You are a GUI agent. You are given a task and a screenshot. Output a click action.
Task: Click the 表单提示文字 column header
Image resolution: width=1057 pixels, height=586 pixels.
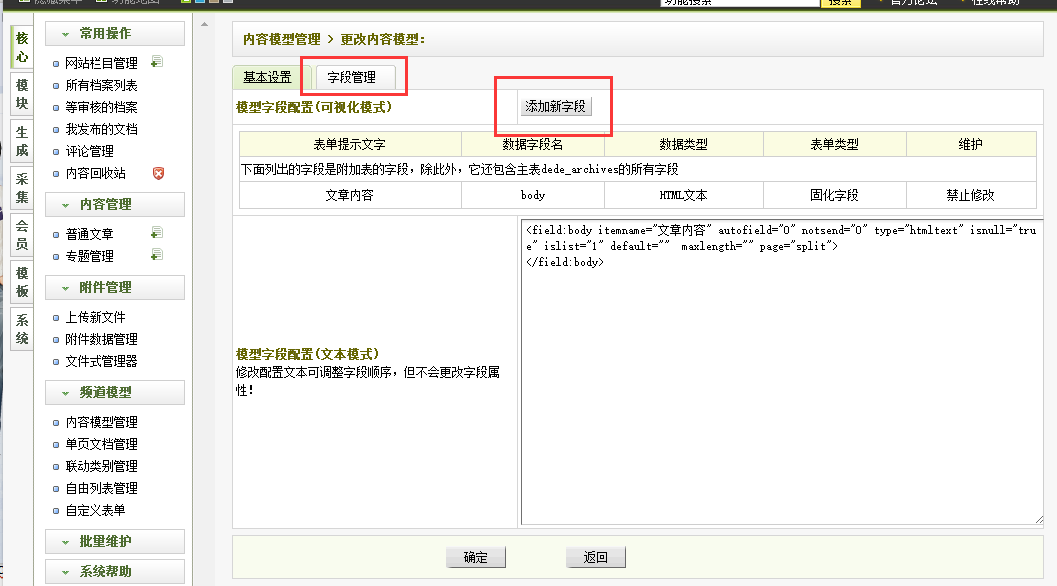click(x=350, y=144)
